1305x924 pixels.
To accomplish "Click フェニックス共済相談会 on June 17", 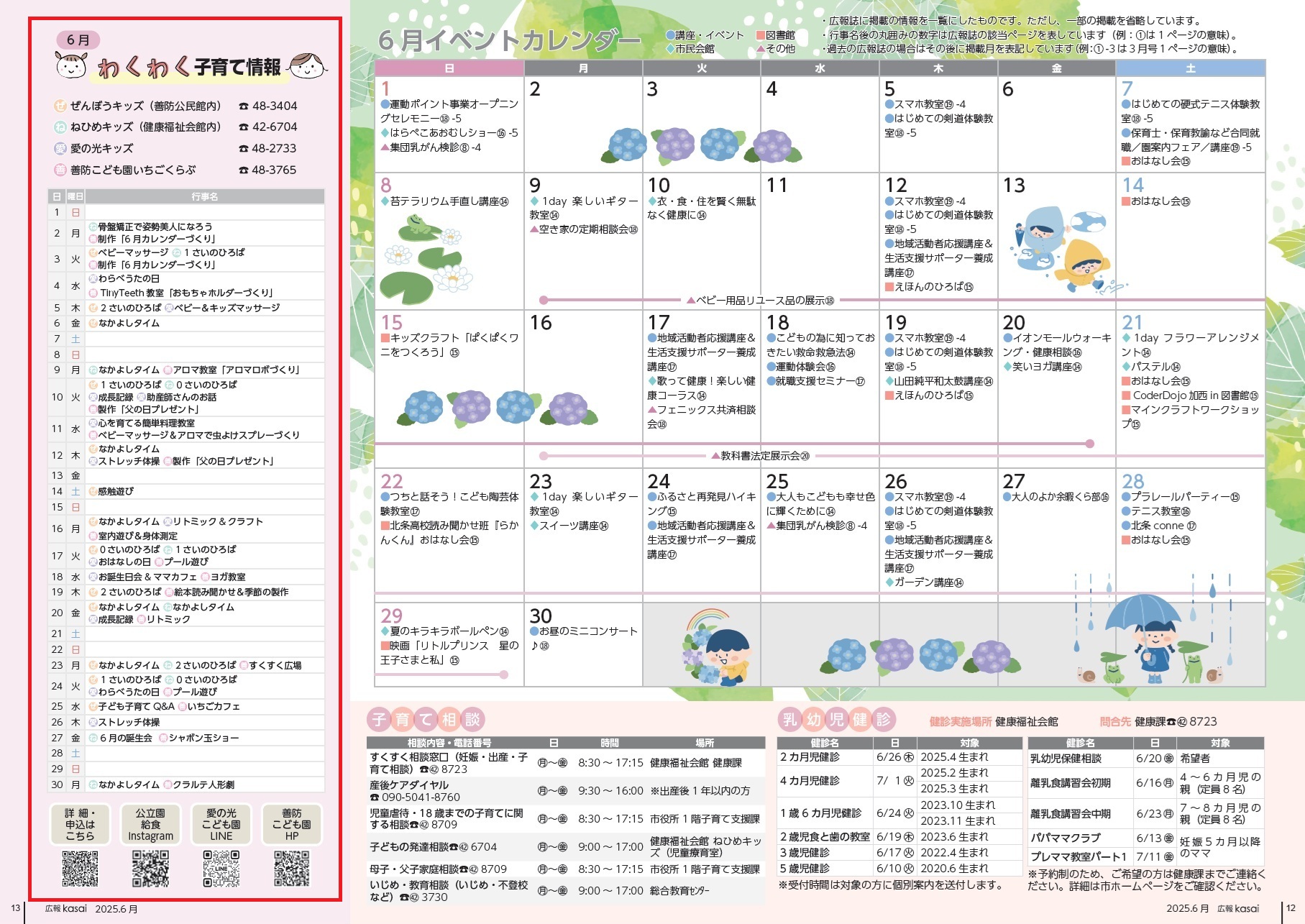I will 701,417.
